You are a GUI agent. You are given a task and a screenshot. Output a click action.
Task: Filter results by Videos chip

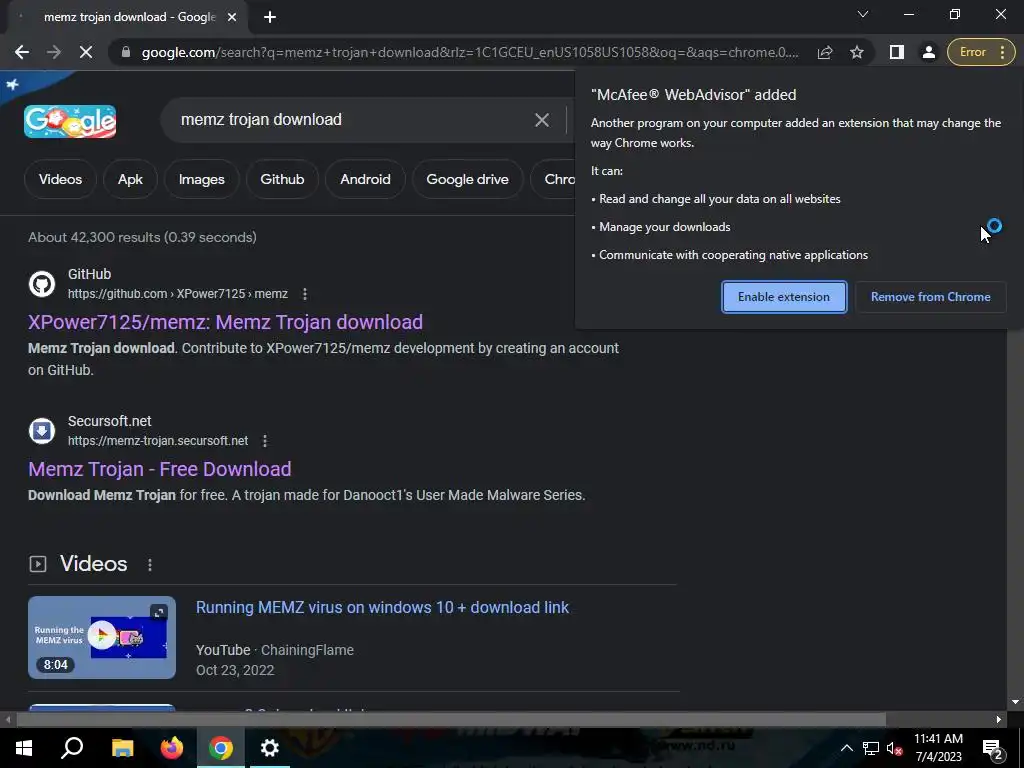point(60,179)
